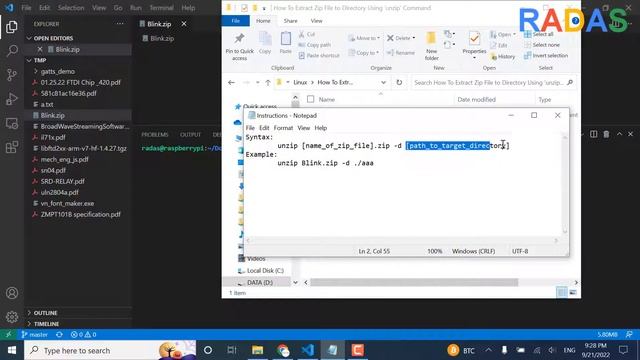This screenshot has width=640, height=360.
Task: Click Select none in the ribbon
Action: click(x=542, y=45)
